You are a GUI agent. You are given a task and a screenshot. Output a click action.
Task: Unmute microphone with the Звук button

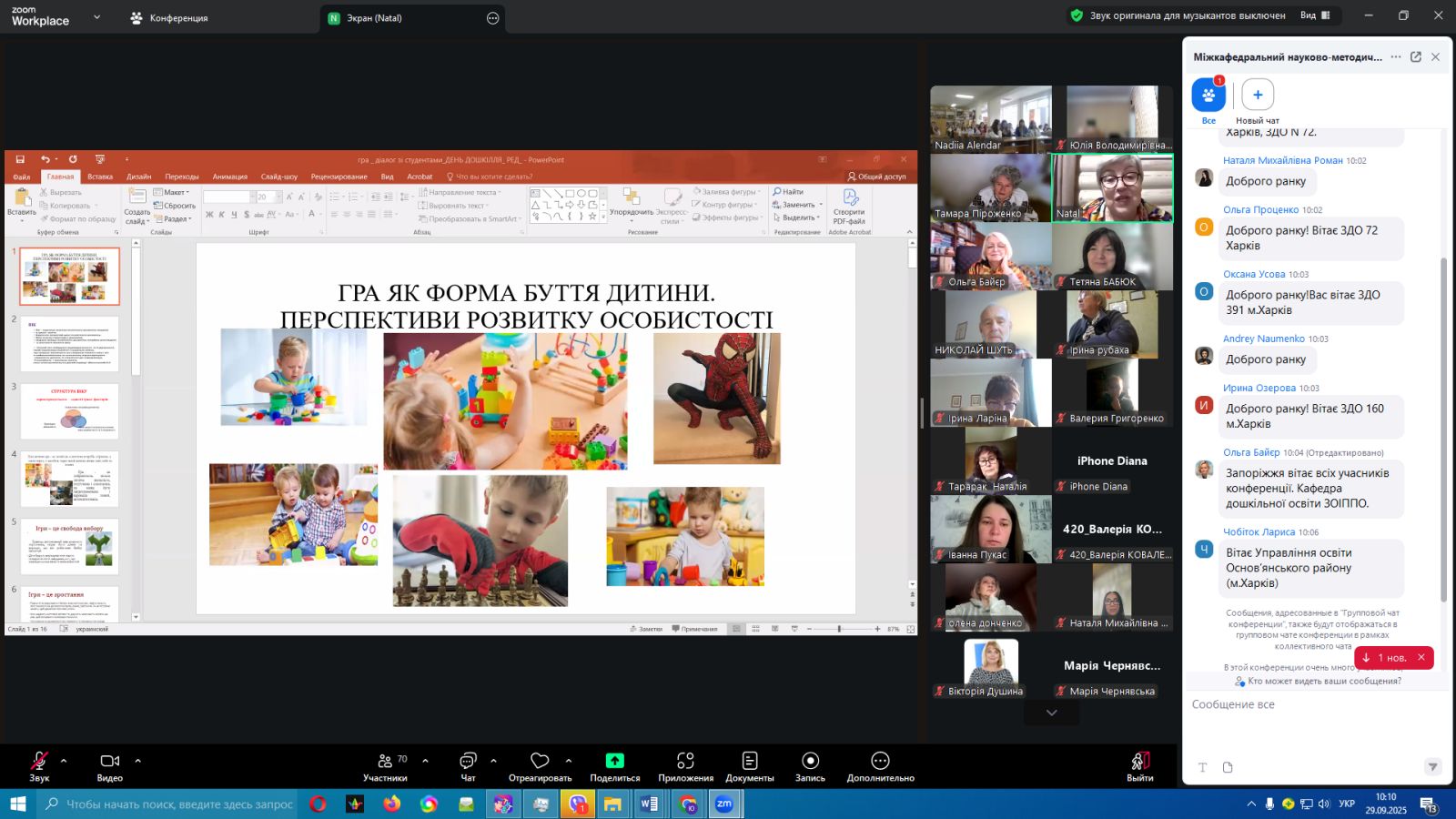click(39, 764)
